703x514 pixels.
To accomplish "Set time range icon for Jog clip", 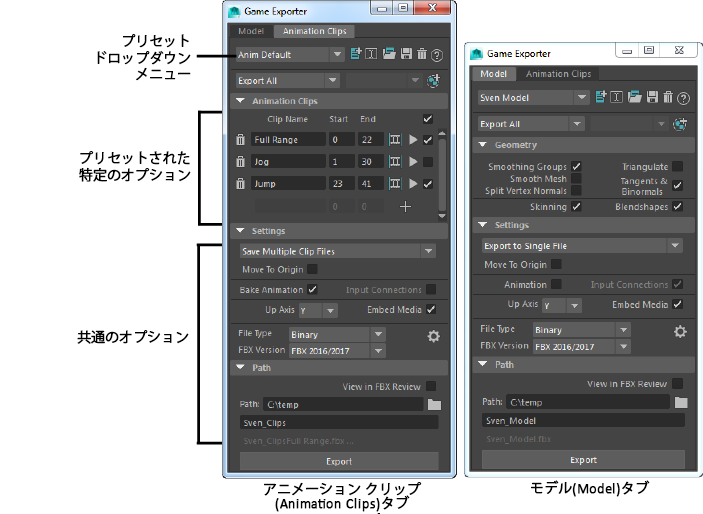I will pos(395,161).
